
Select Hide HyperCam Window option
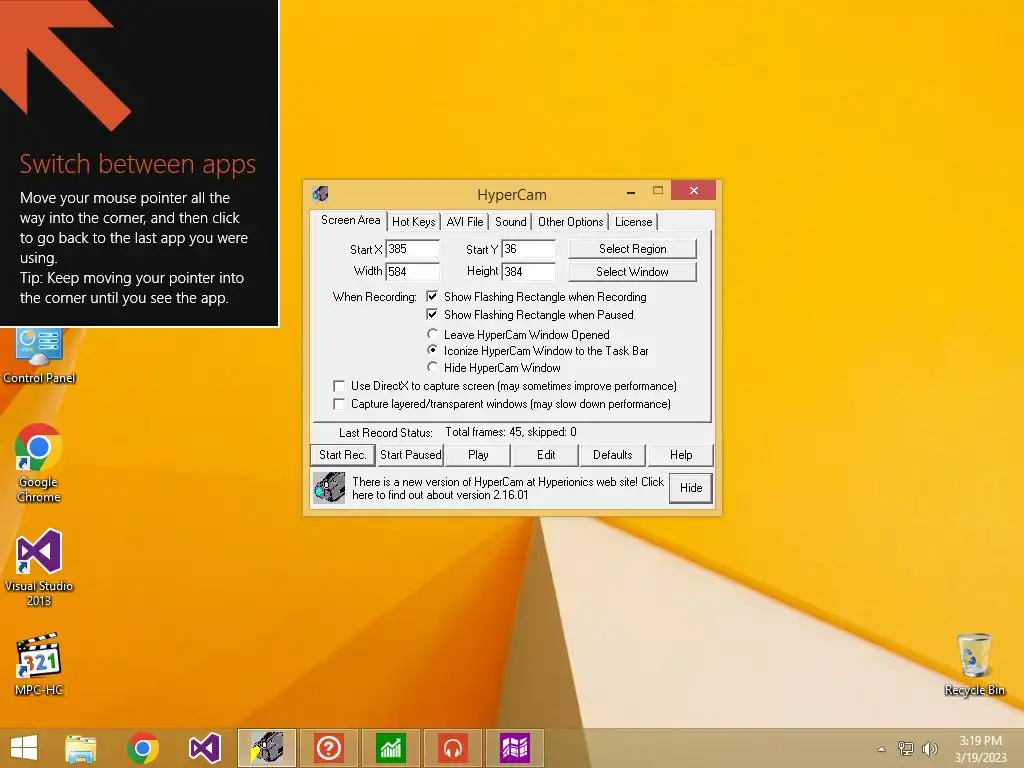432,367
